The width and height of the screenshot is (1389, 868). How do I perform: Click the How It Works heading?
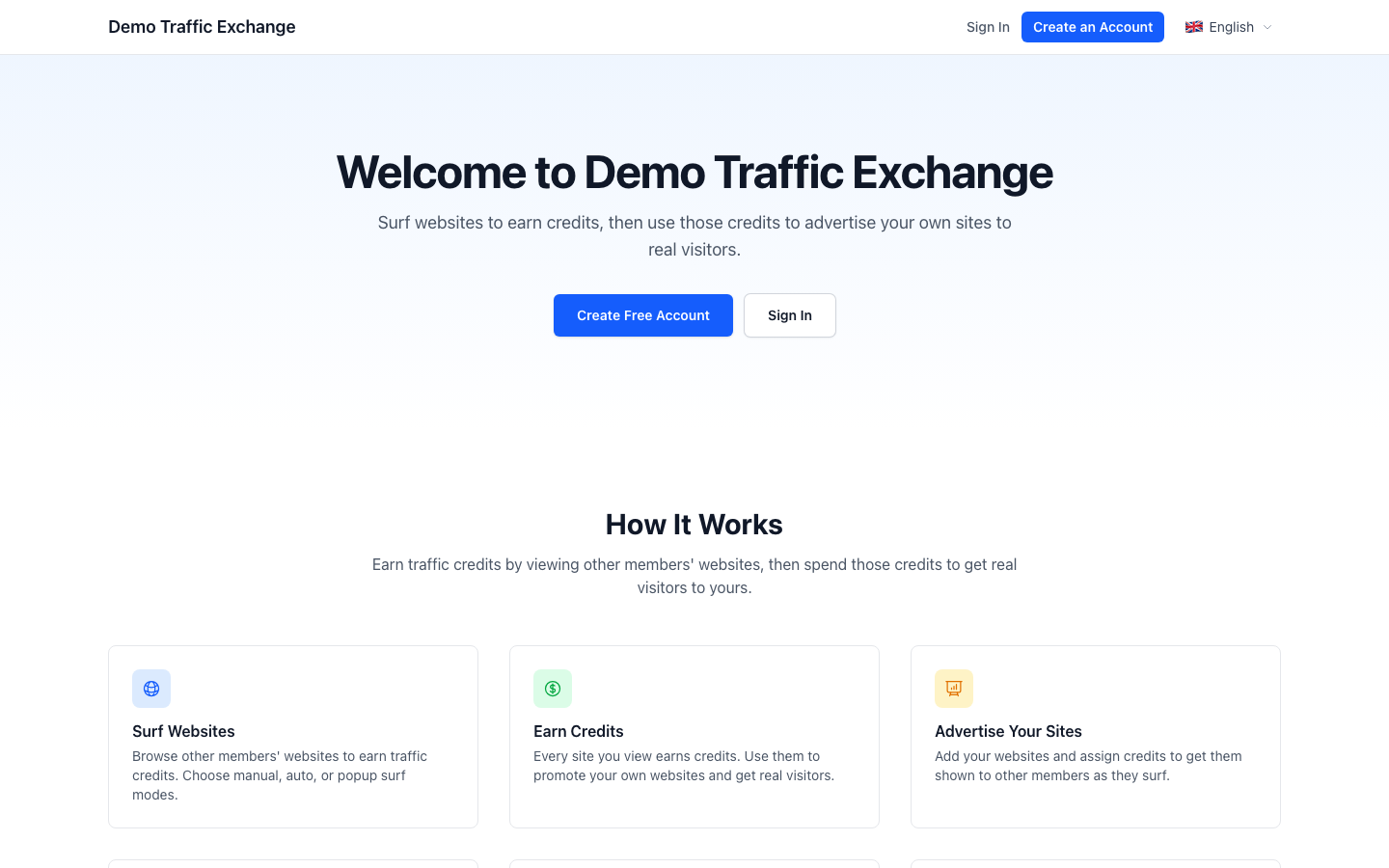click(694, 524)
